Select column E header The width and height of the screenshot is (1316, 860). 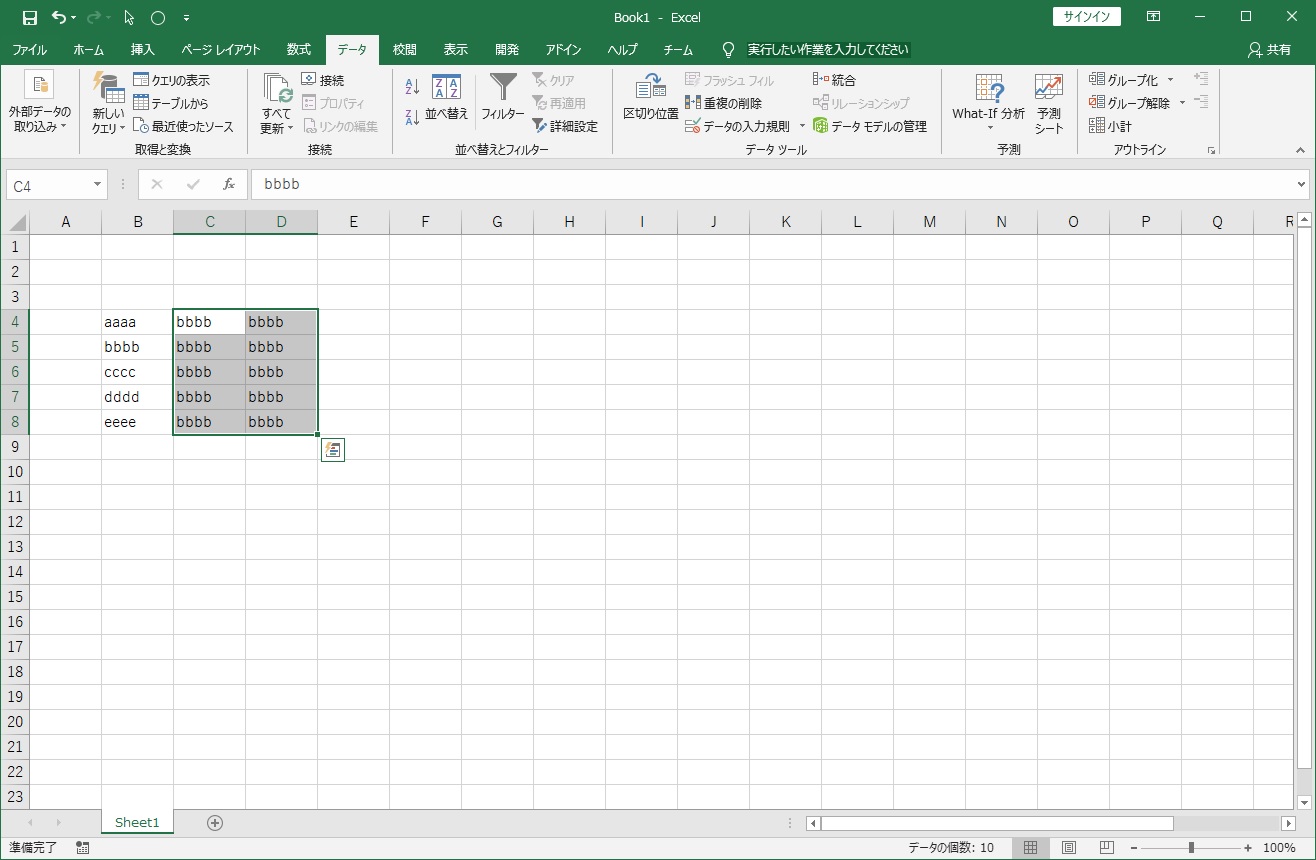[354, 222]
